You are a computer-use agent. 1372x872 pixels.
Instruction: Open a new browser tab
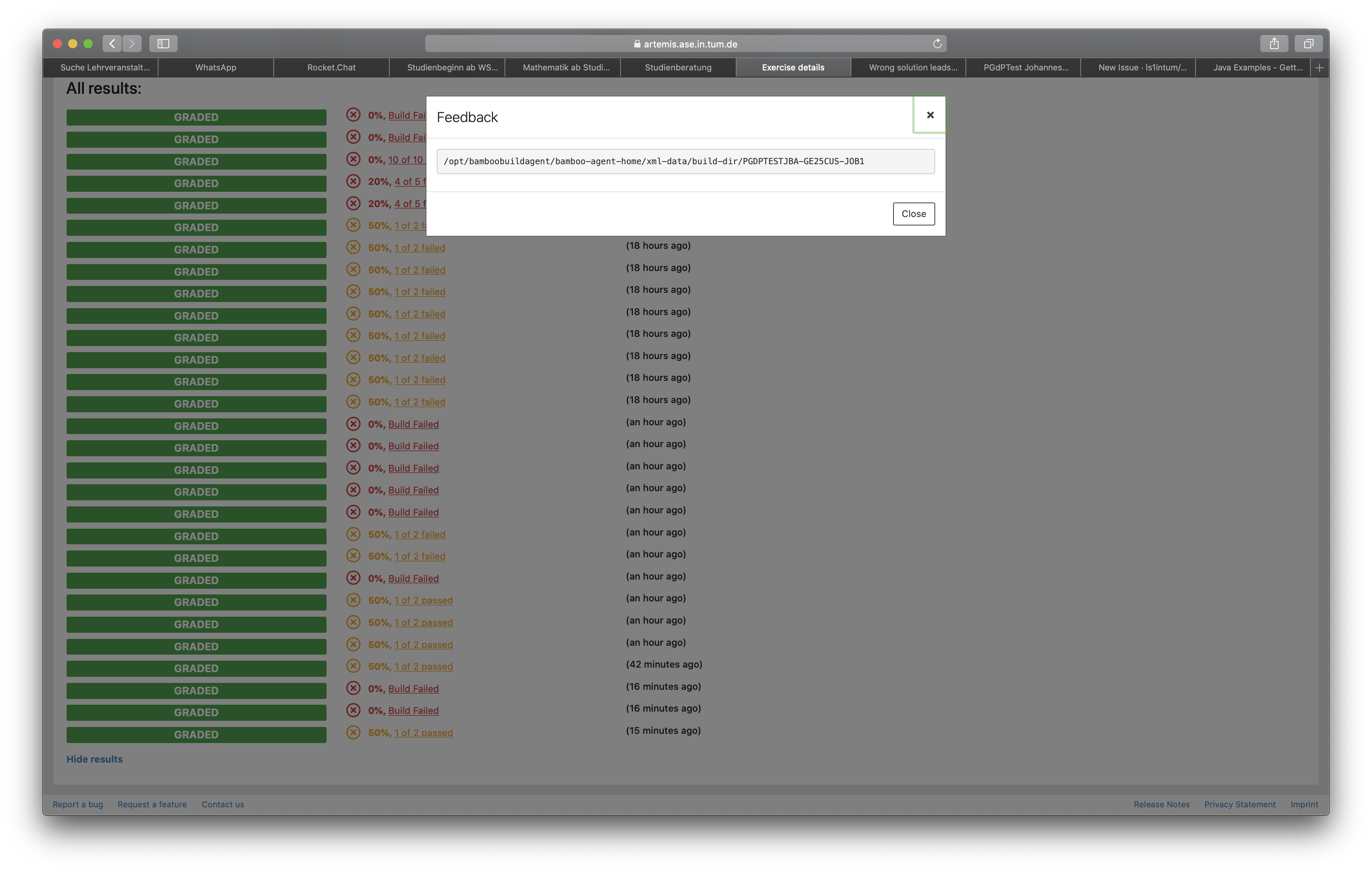point(1320,67)
